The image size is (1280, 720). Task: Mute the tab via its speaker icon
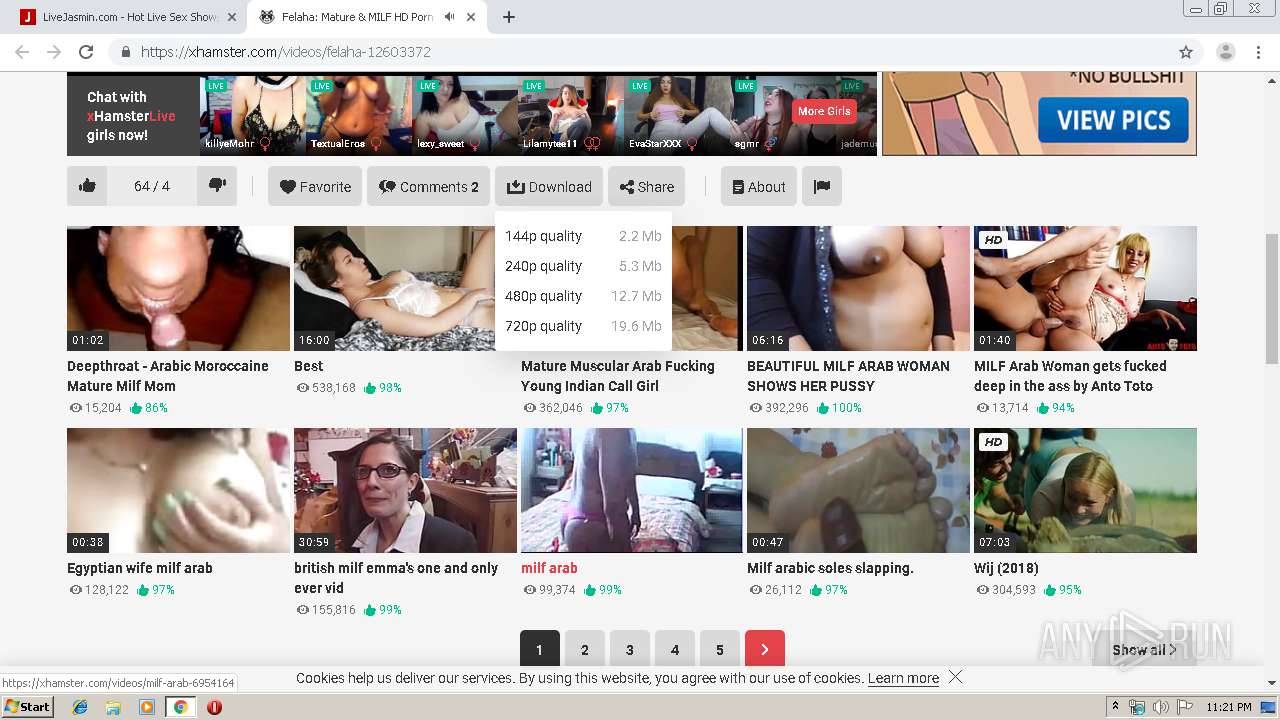(450, 17)
